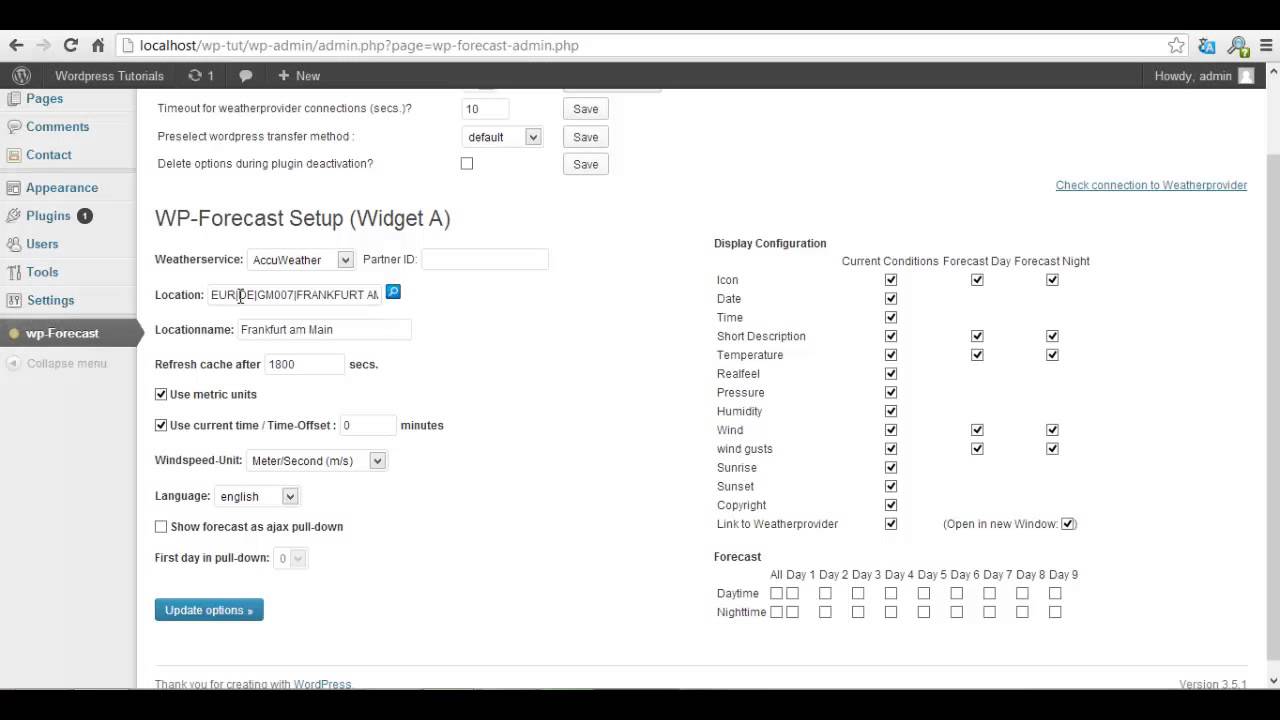Save the transfer method setting
The height and width of the screenshot is (720, 1280).
[x=586, y=137]
